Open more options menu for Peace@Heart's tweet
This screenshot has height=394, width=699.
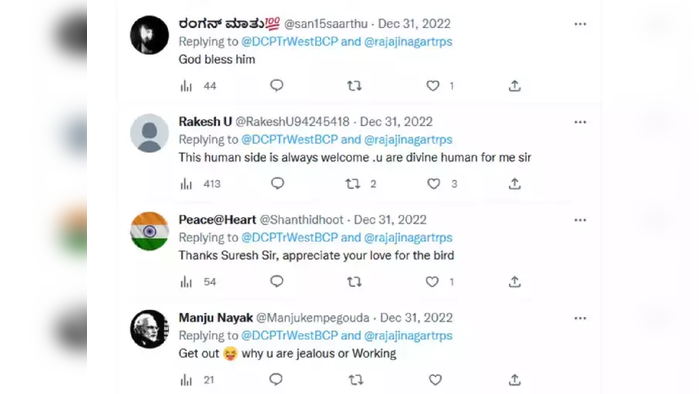pyautogui.click(x=580, y=220)
